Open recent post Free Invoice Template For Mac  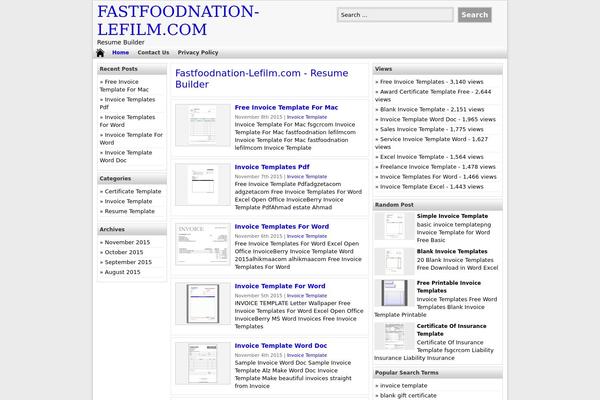click(124, 86)
